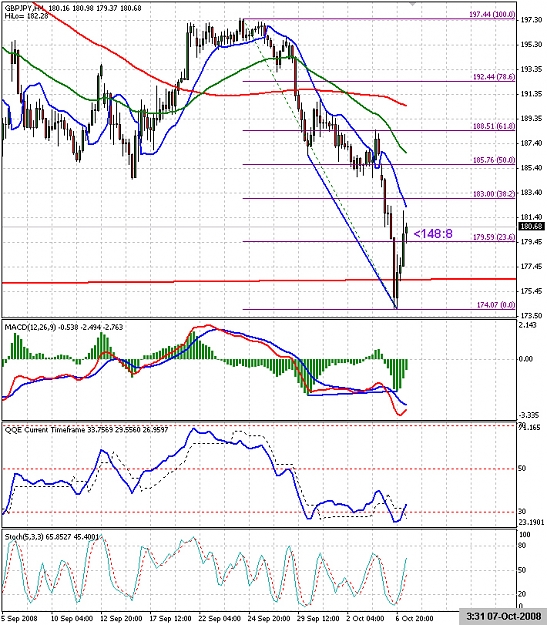Click the 10 Sep 04:00 date label

click(x=72, y=619)
